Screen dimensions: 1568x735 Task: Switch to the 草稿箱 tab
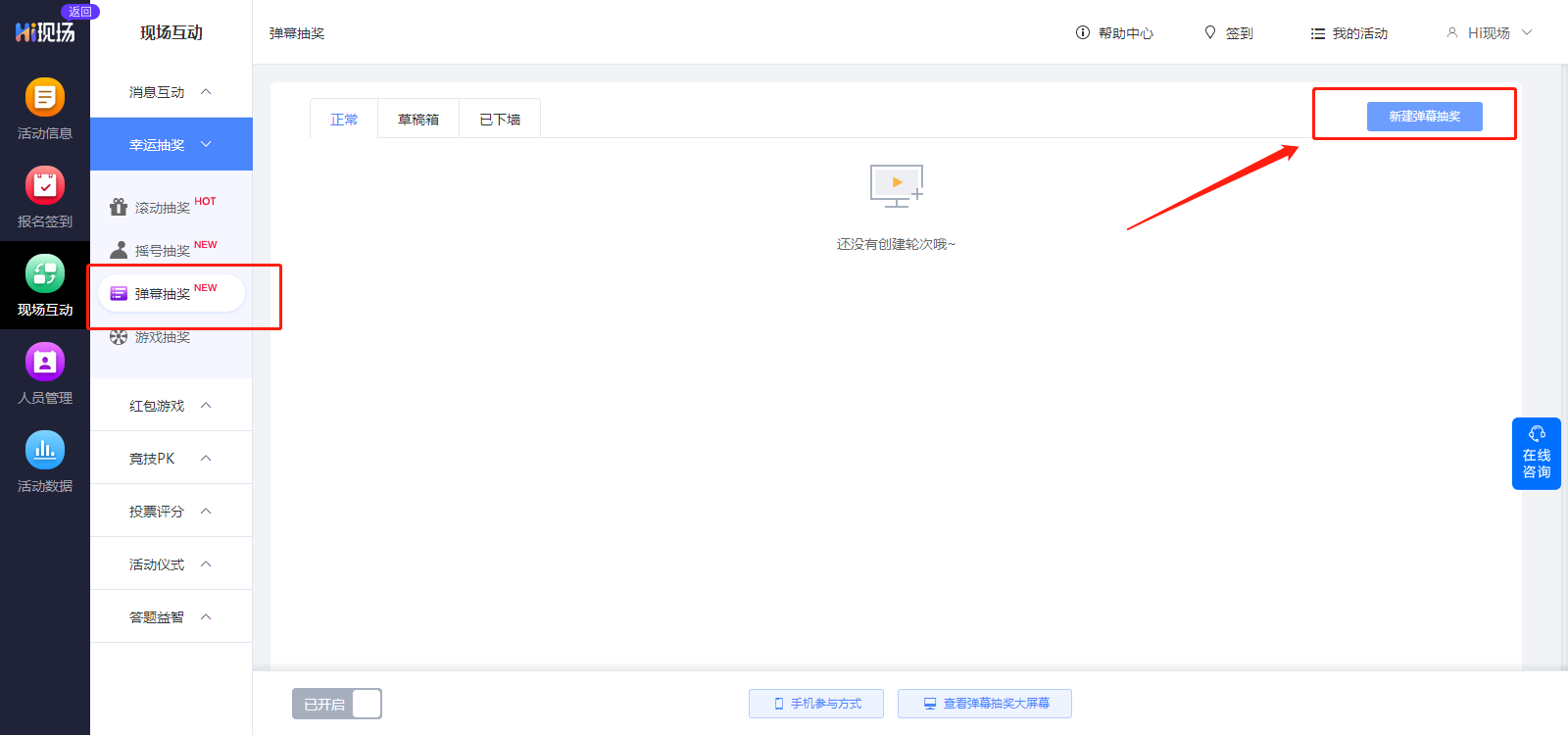418,120
